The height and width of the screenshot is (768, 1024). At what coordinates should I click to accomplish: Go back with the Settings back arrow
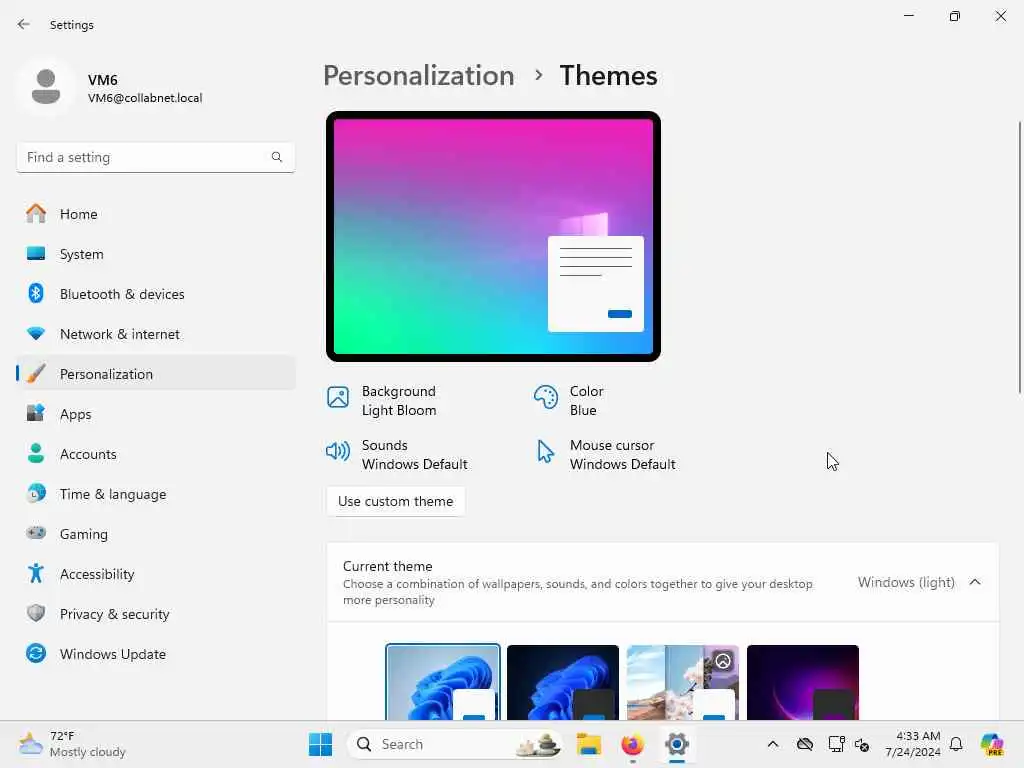click(24, 24)
